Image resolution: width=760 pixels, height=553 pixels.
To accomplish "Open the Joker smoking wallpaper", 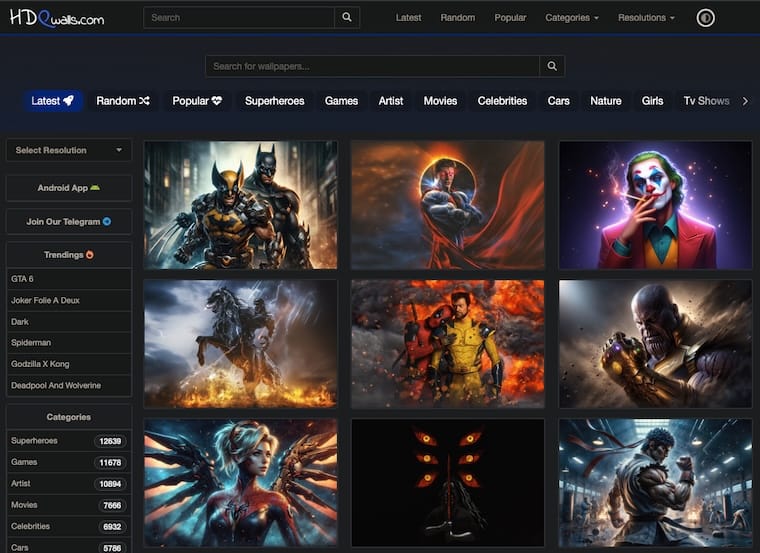I will [655, 205].
